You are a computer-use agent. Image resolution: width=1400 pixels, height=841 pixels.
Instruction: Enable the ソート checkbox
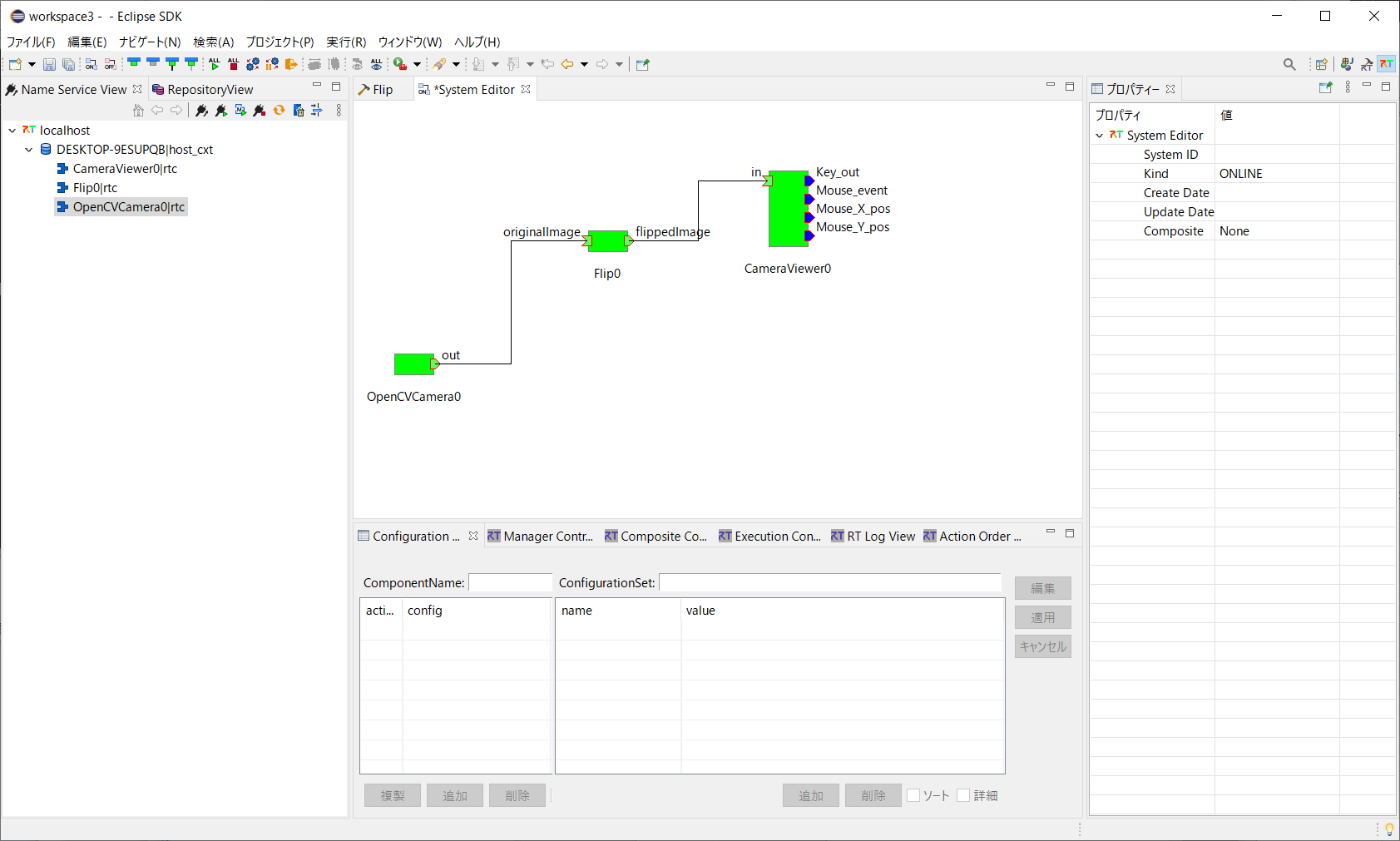(913, 795)
